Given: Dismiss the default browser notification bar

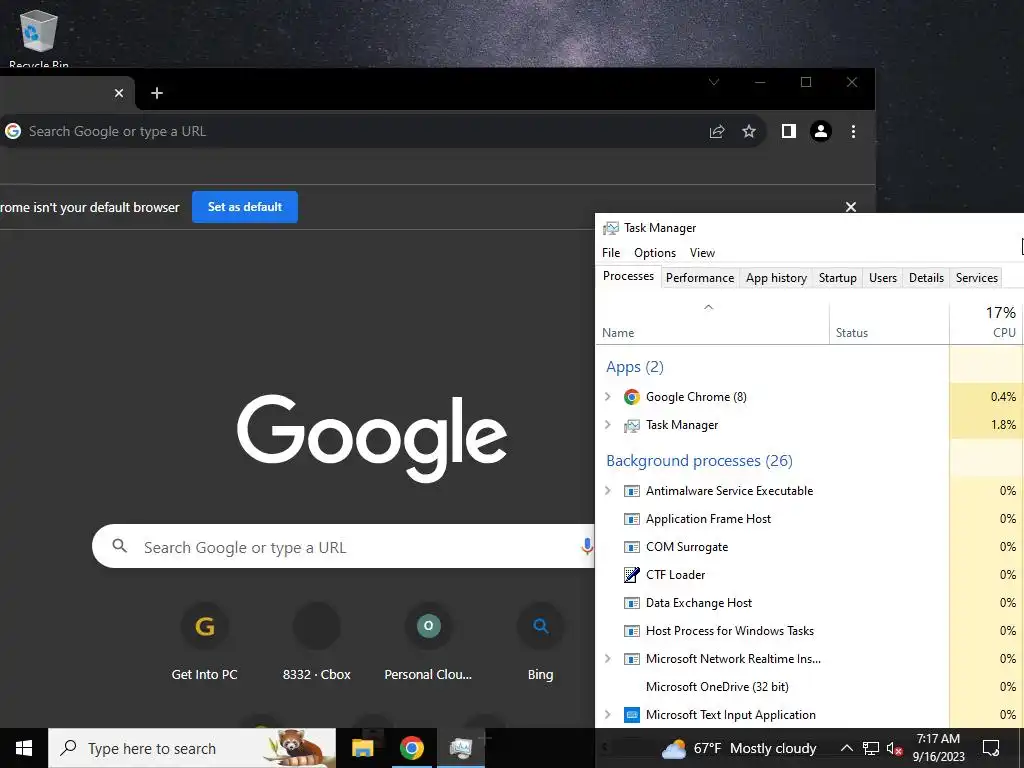Looking at the screenshot, I should point(850,207).
